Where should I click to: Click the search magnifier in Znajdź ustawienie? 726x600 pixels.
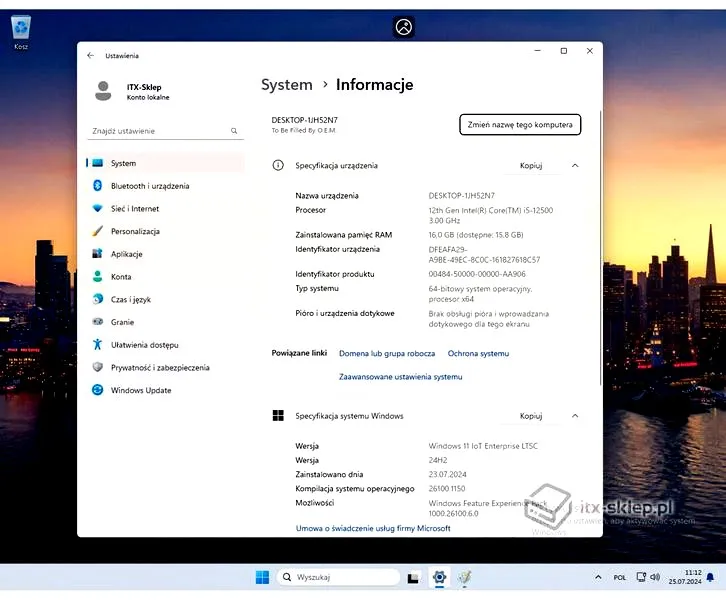coord(234,131)
